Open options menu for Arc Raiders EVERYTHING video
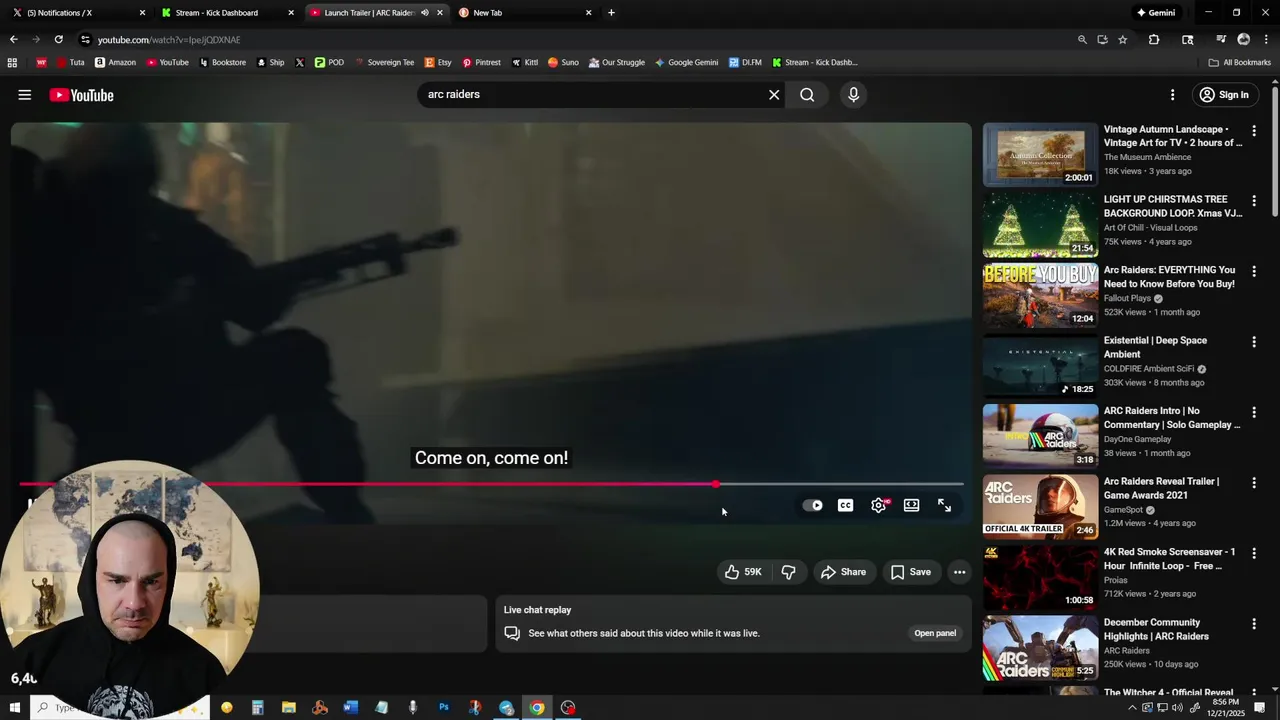Screen dimensions: 1280x720 [x=1254, y=271]
